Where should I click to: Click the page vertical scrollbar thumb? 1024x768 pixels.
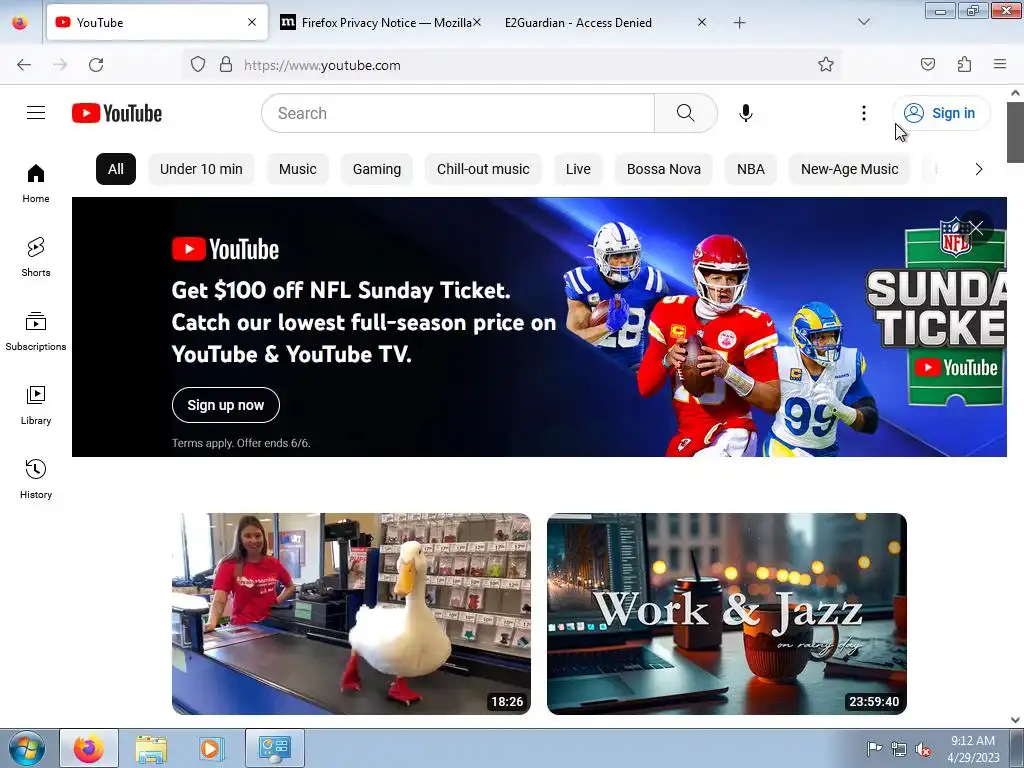point(1015,132)
